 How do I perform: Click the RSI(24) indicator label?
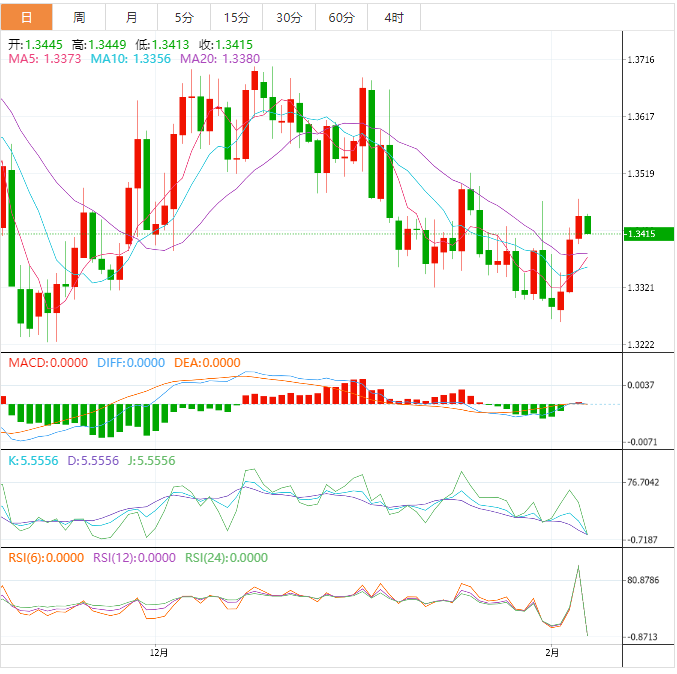[x=227, y=558]
